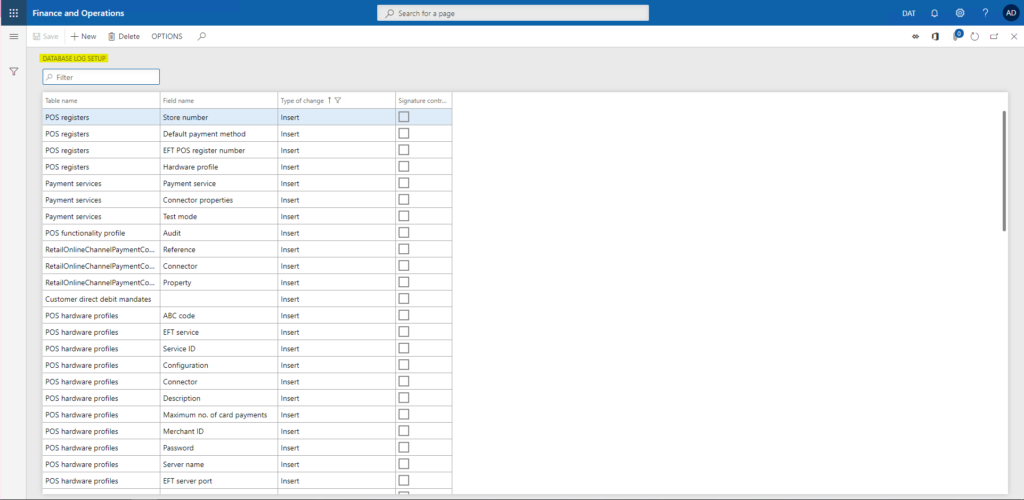
Task: Click the Delete button
Action: tap(124, 37)
